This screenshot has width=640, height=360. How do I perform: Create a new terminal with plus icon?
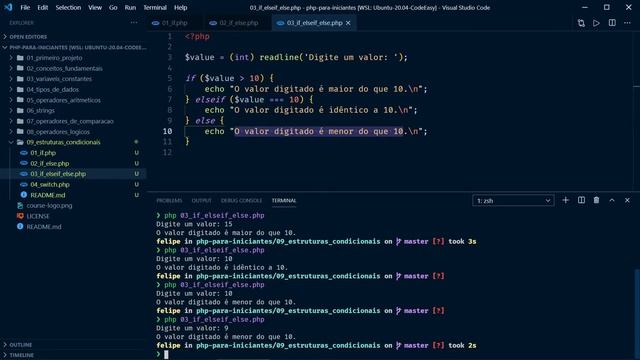pyautogui.click(x=565, y=200)
